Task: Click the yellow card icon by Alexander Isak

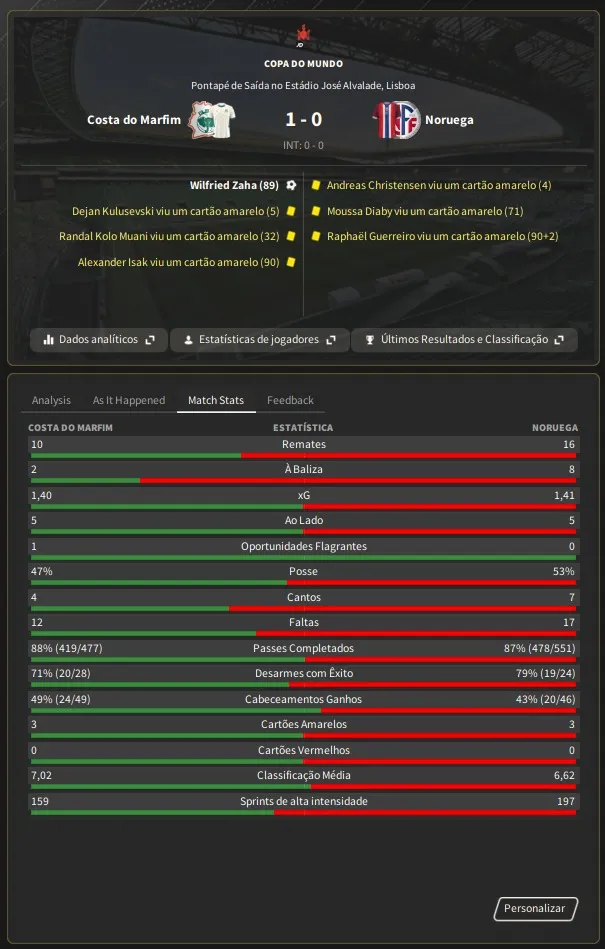Action: click(x=291, y=262)
